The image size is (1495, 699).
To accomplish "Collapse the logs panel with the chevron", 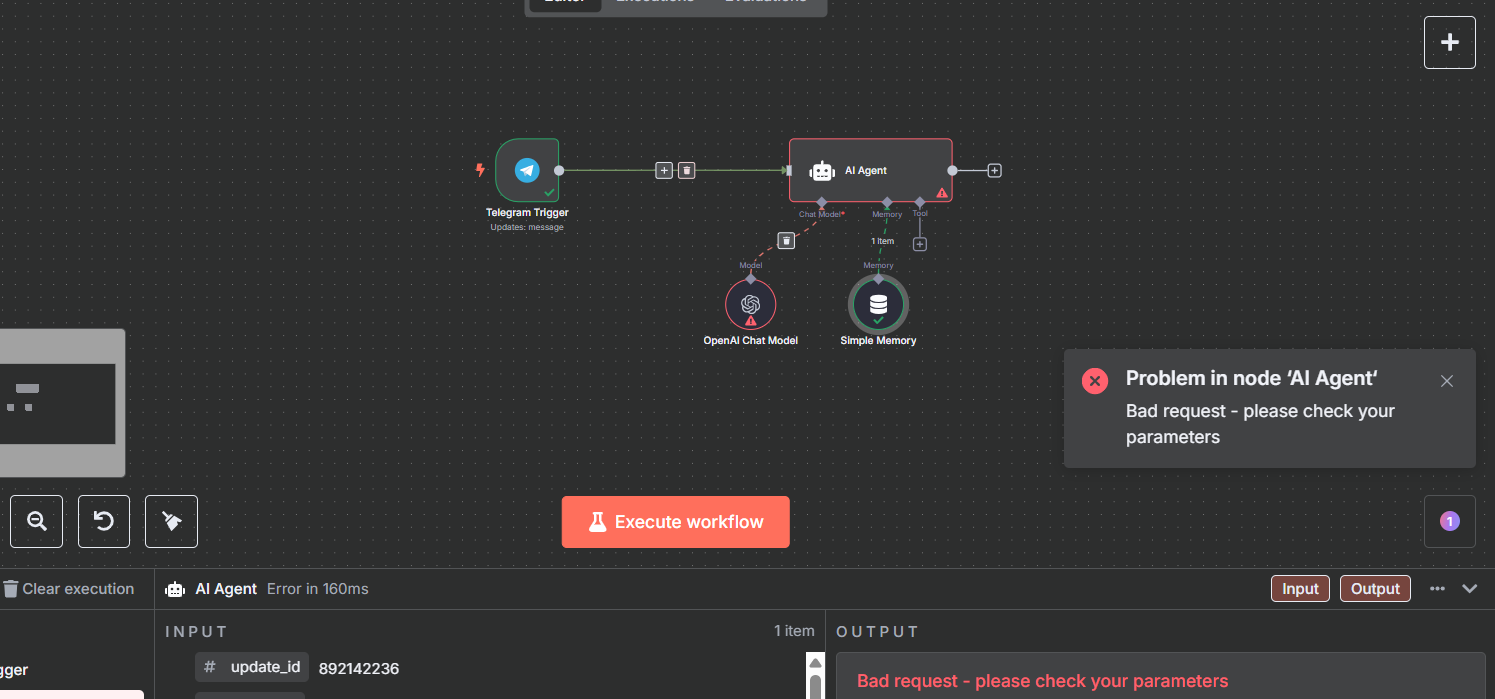I will 1470,589.
